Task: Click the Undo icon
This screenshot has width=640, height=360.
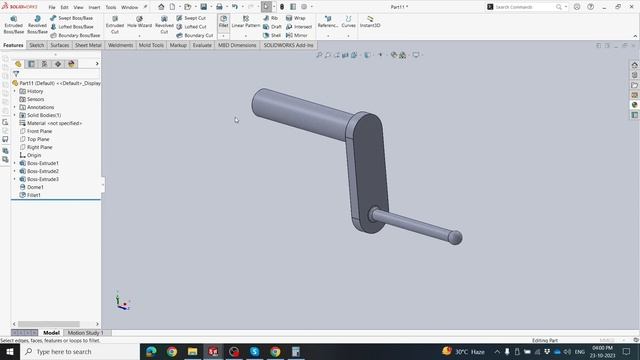Action: [x=235, y=7]
